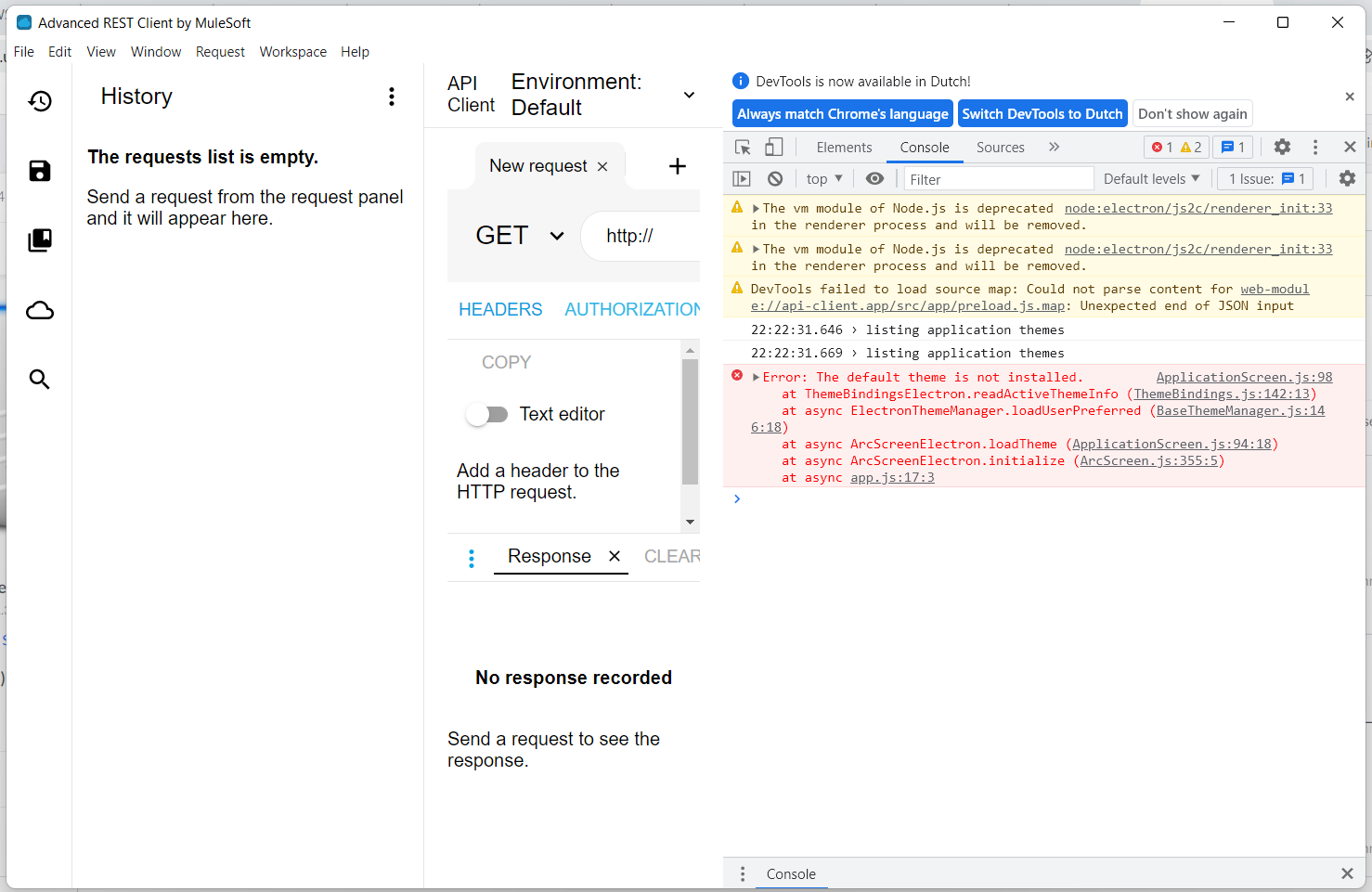
Task: Open Saved requests via the floppy disk icon
Action: [40, 171]
